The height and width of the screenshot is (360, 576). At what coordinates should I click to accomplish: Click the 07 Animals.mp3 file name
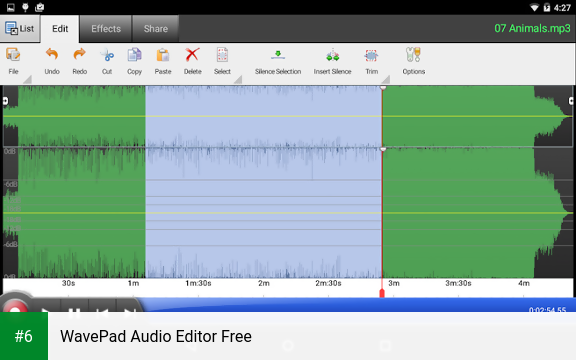pyautogui.click(x=532, y=28)
